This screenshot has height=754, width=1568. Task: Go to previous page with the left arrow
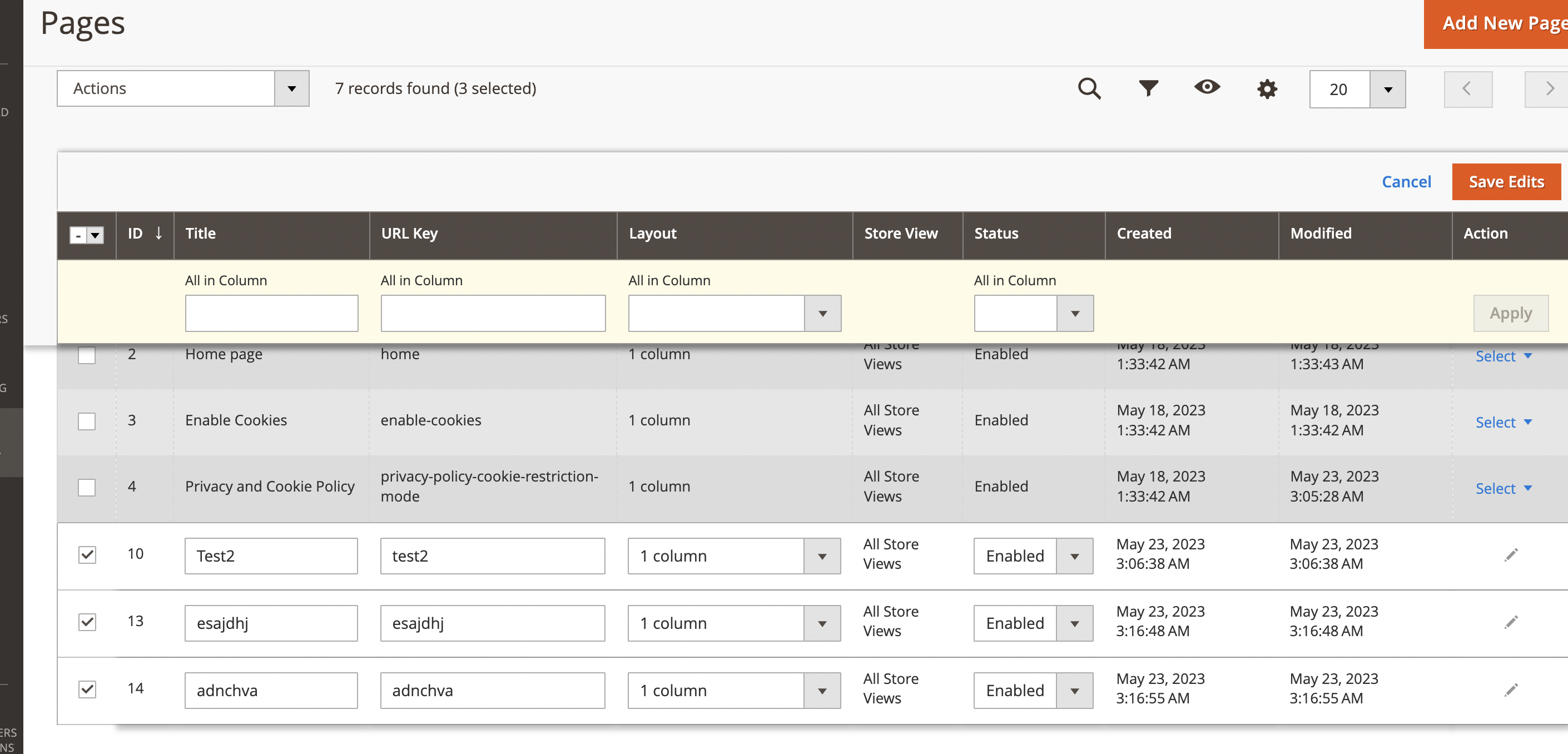click(1467, 89)
